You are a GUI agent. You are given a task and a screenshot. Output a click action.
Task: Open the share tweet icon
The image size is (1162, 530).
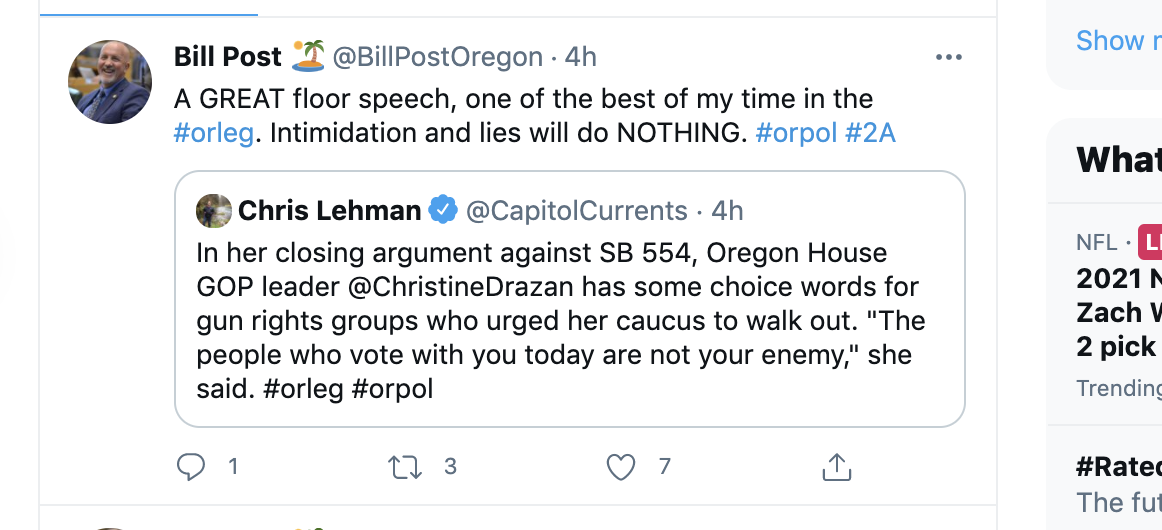coord(836,466)
